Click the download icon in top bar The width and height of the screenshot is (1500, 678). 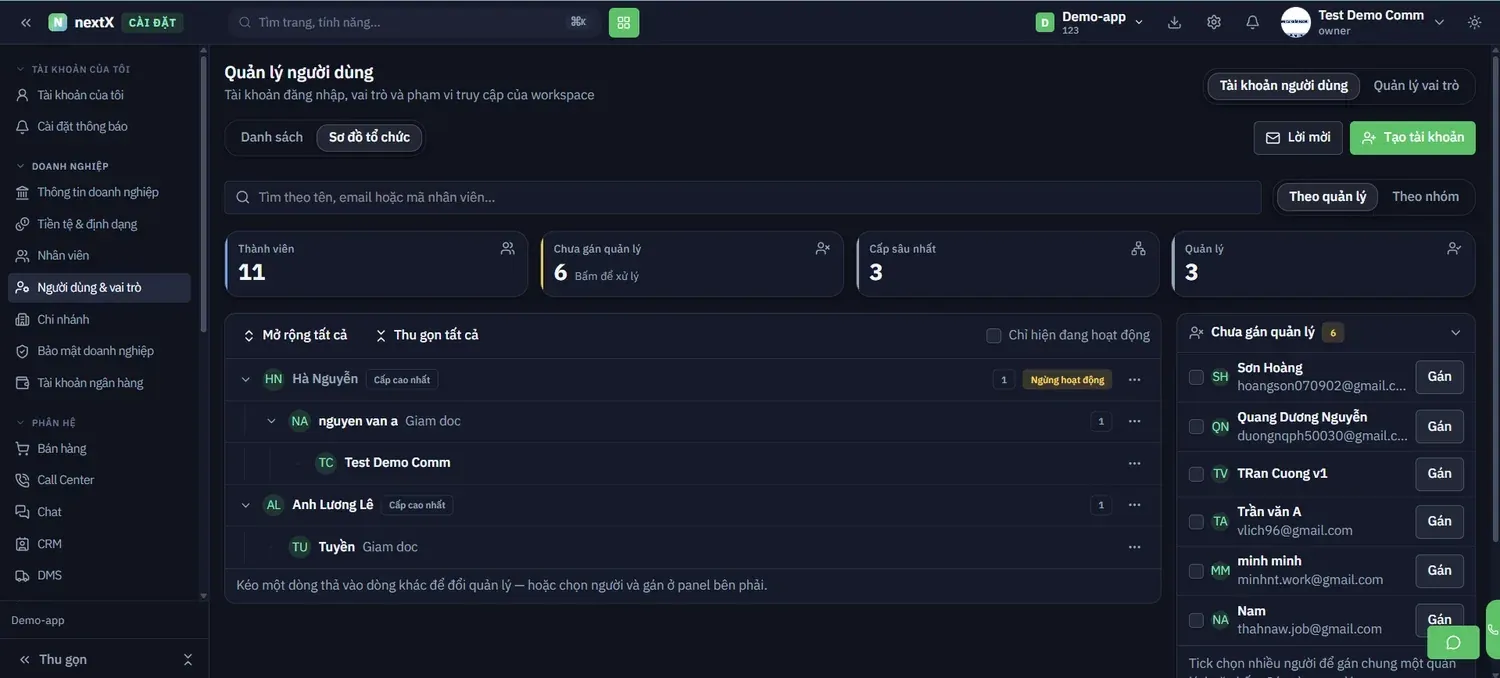coord(1175,22)
